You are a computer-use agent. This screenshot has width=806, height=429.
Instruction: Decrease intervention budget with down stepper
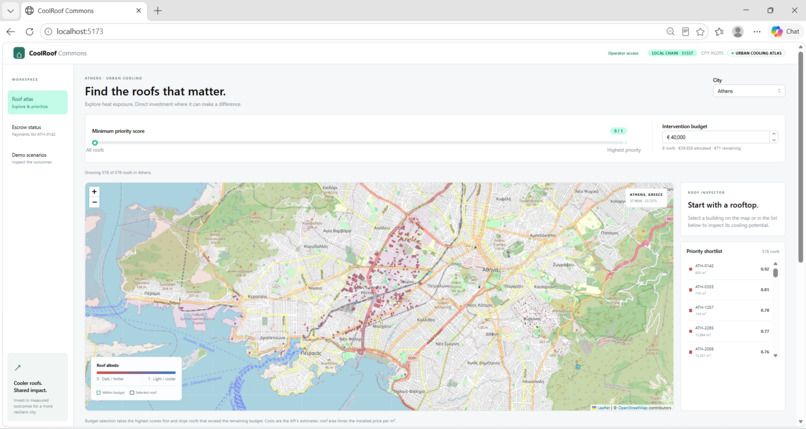tap(774, 140)
